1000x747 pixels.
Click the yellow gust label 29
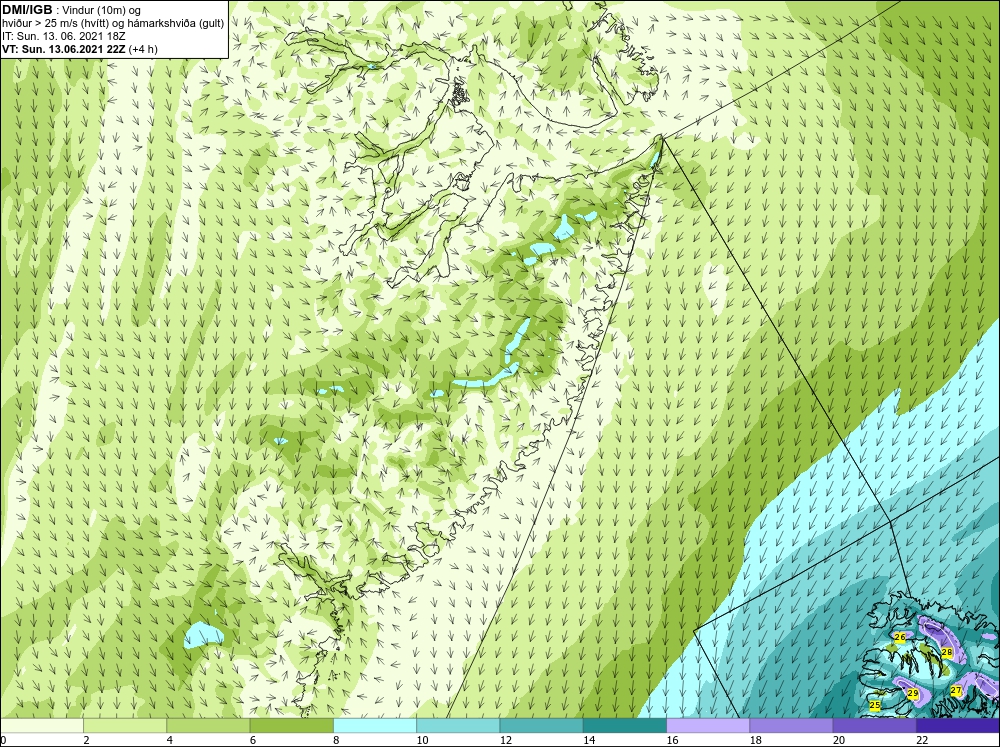(x=913, y=693)
